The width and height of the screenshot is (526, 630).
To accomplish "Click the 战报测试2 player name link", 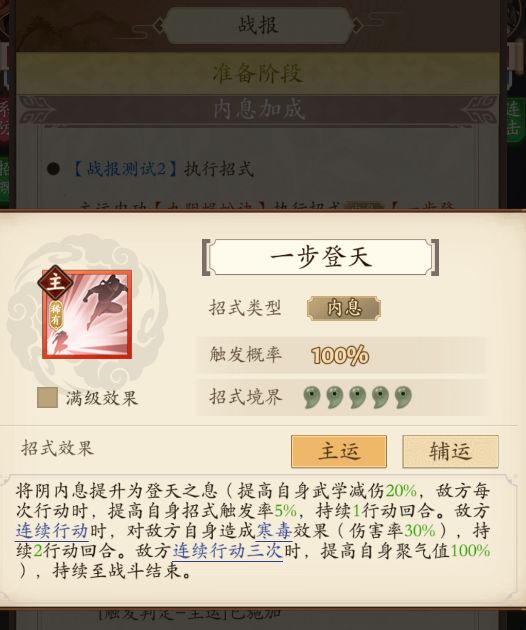I will (x=125, y=169).
